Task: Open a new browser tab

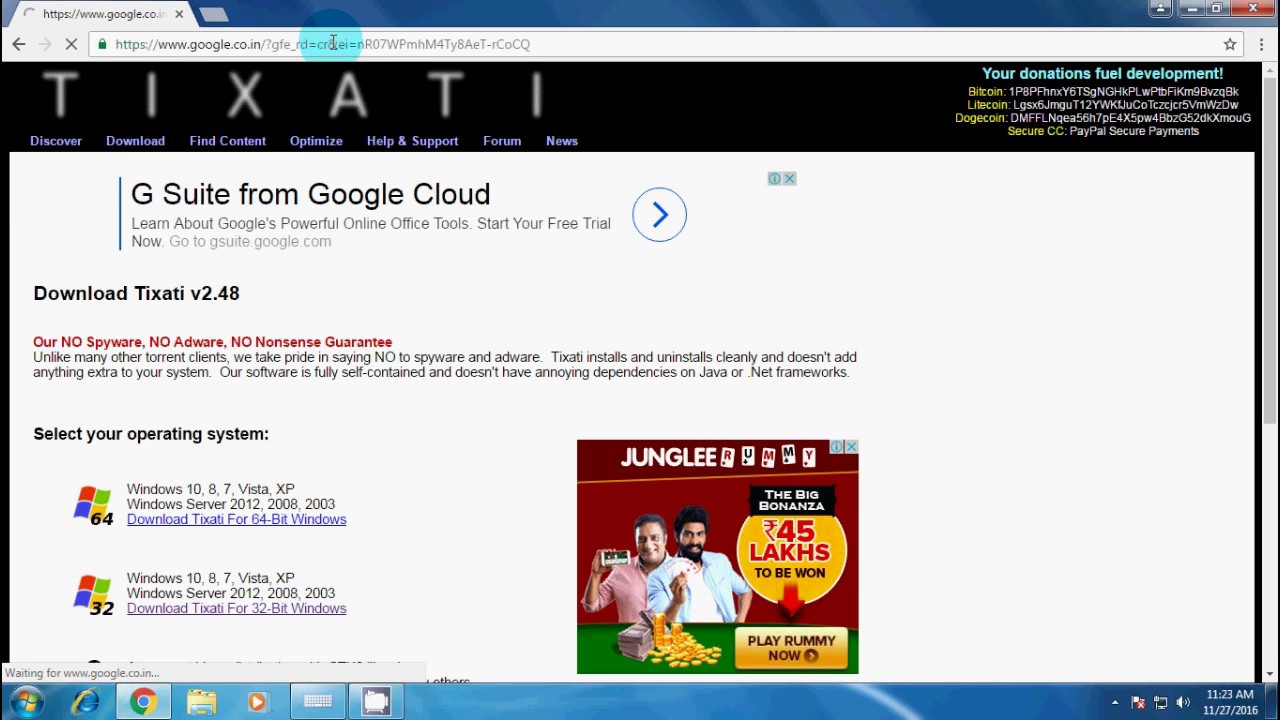Action: pos(213,14)
